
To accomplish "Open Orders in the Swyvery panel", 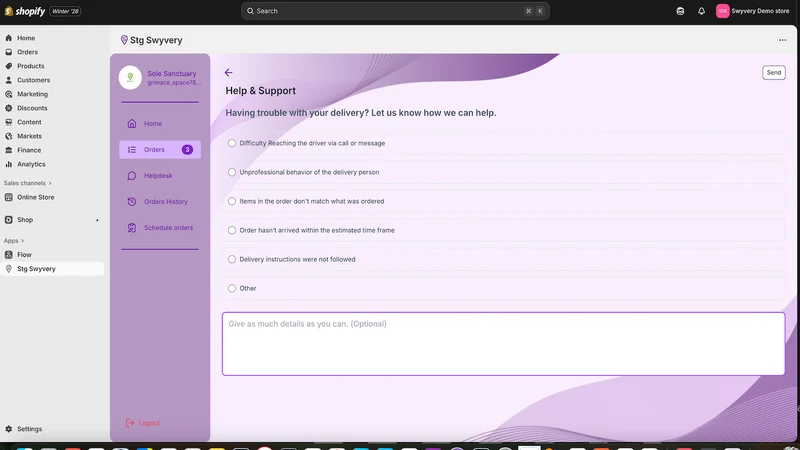I will (x=160, y=149).
